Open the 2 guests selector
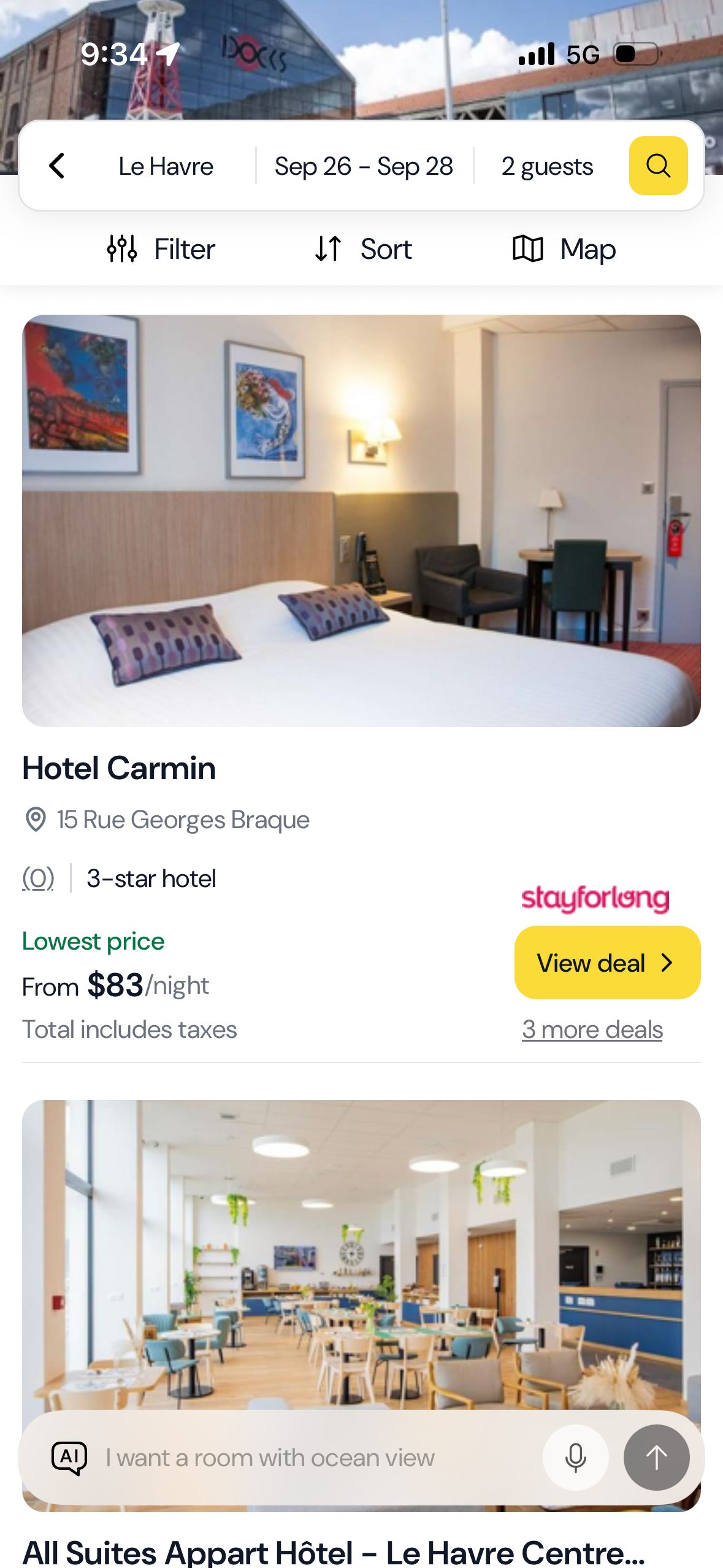Screen dimensions: 723x1568 click(x=547, y=166)
